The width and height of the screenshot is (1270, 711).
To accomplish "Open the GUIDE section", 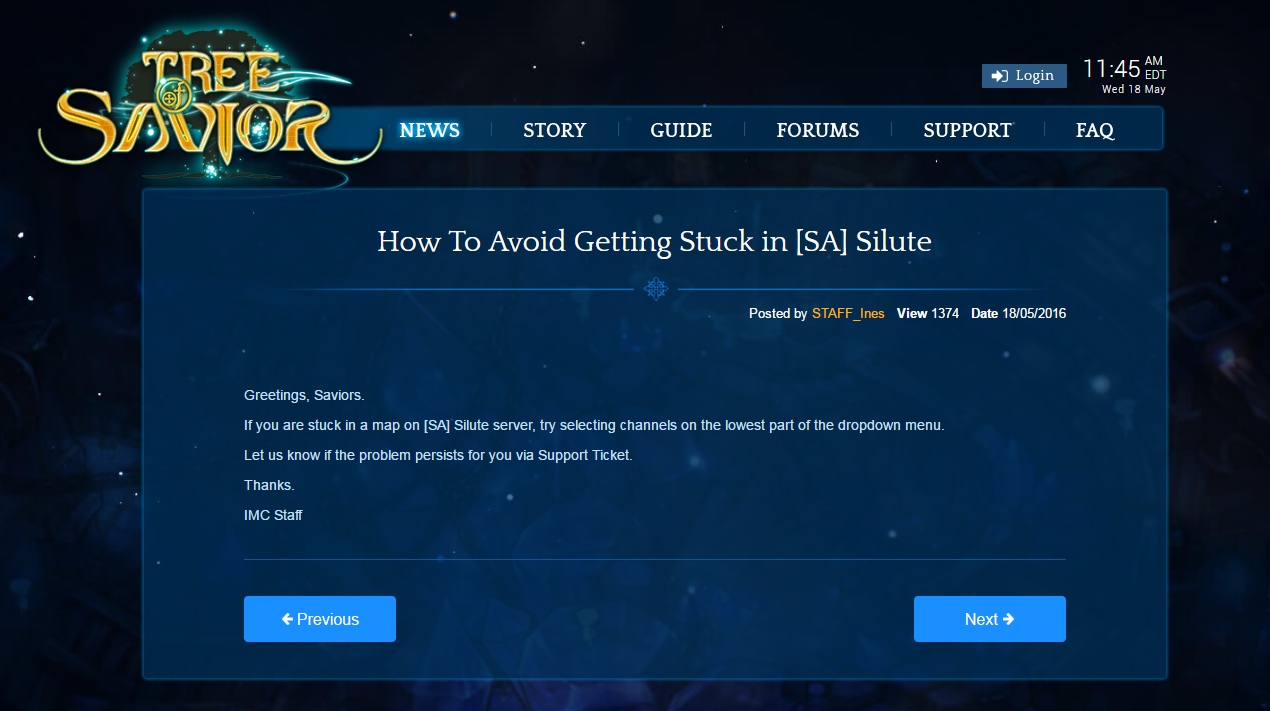I will [x=681, y=130].
